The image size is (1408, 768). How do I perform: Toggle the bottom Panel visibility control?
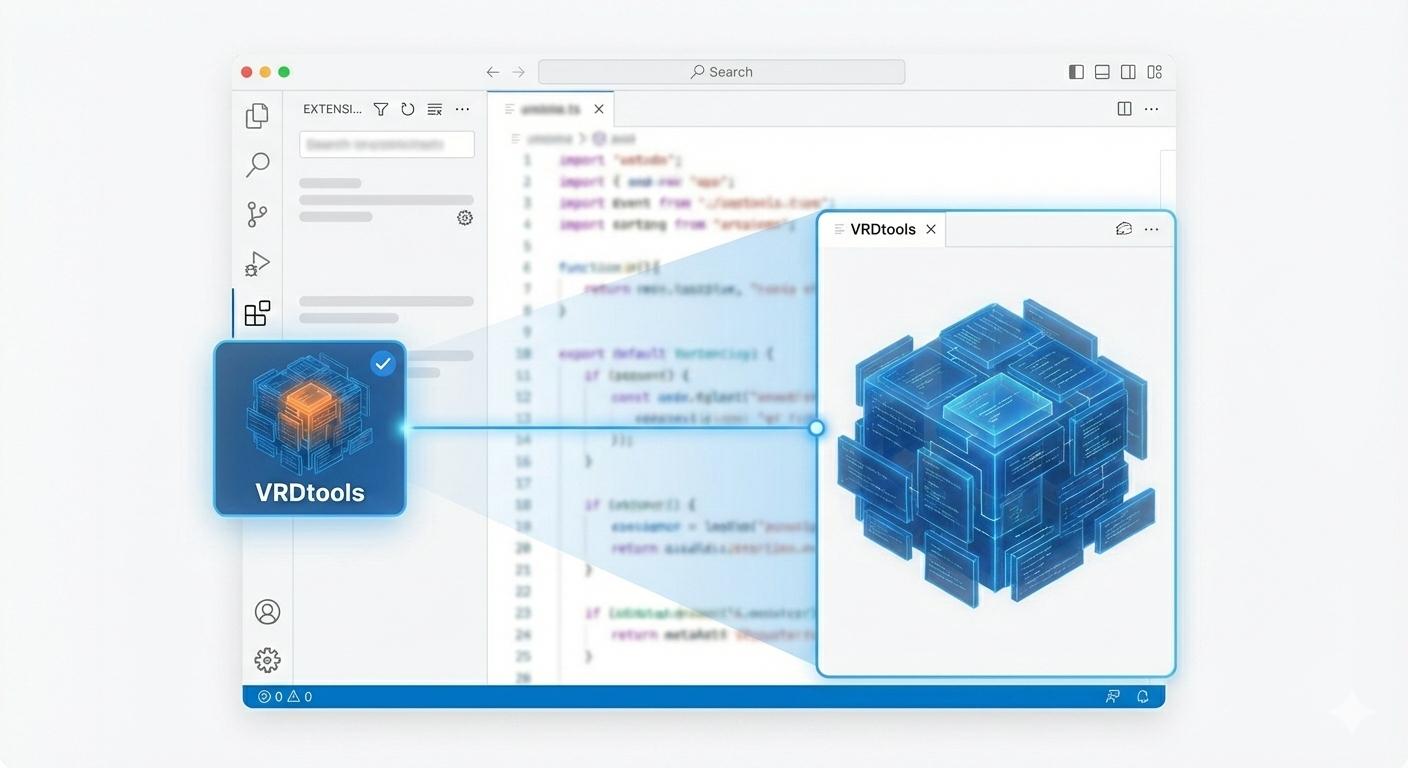[1101, 71]
